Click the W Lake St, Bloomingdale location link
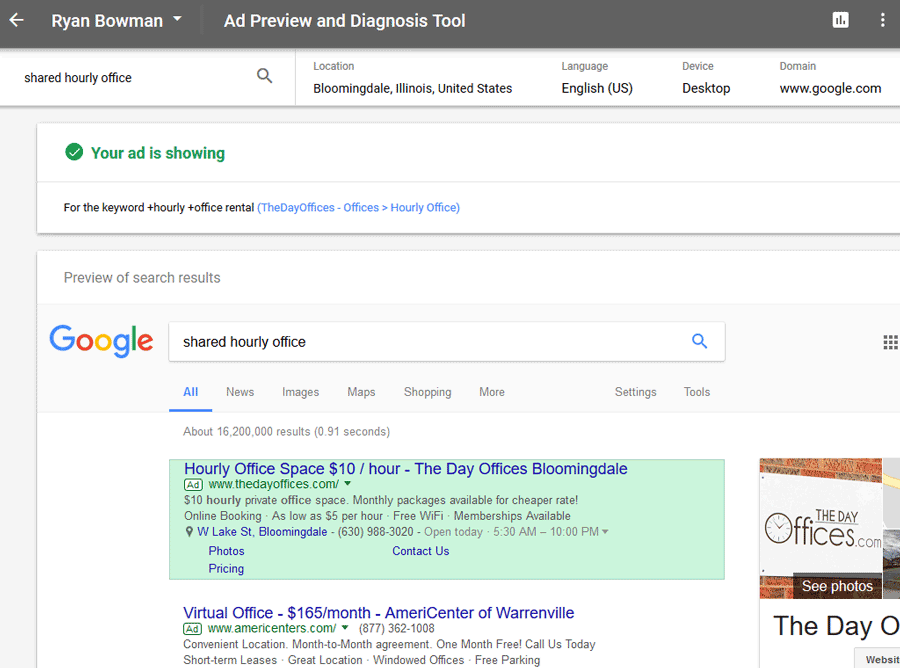This screenshot has width=900, height=668. pos(262,532)
